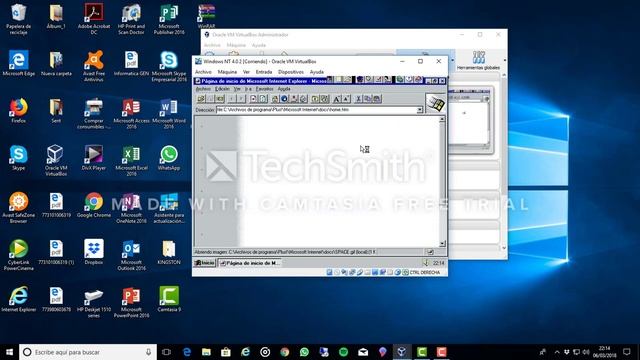Open Microsoft Store from the taskbar

(226, 352)
